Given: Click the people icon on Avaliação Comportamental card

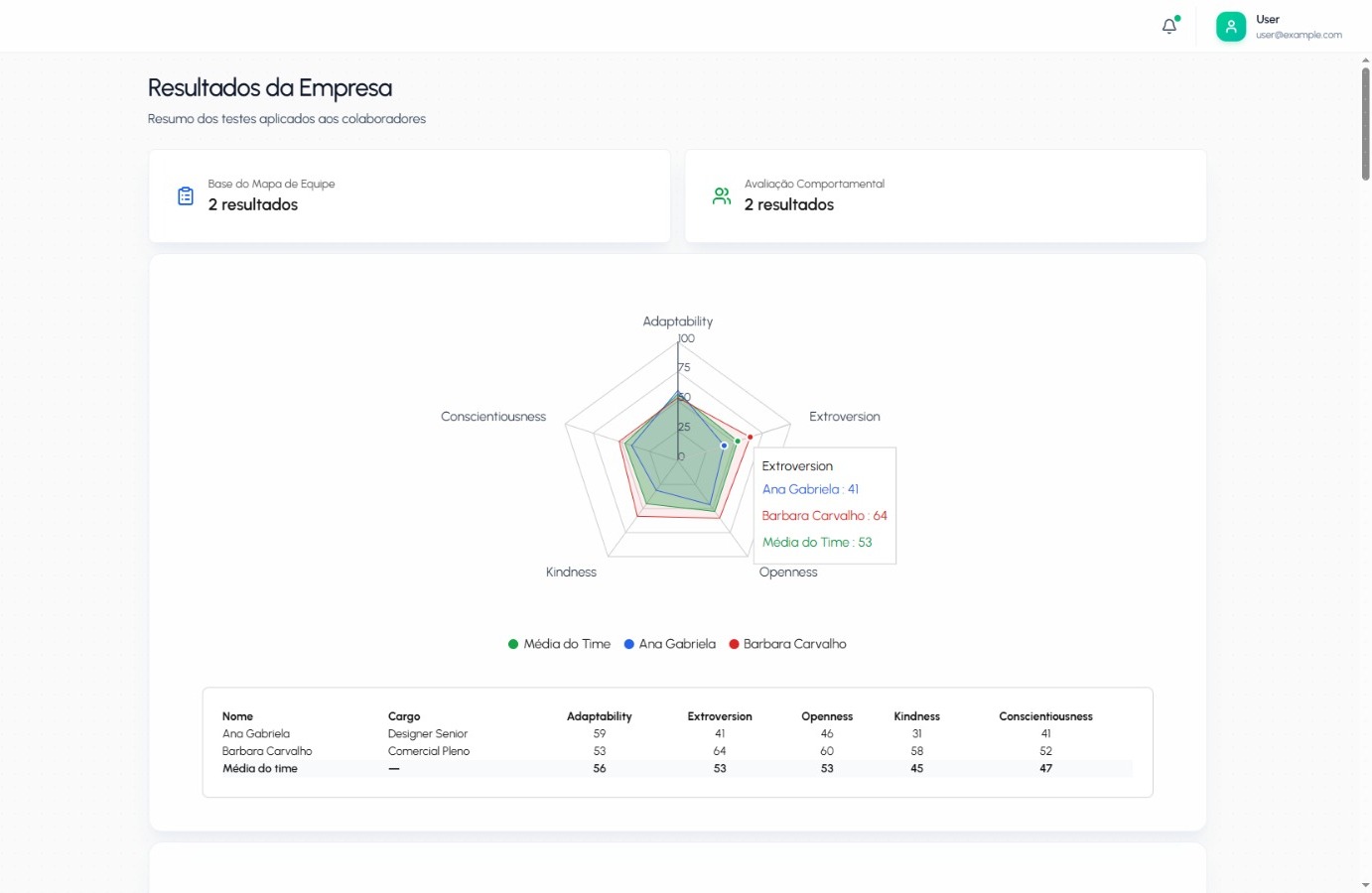Looking at the screenshot, I should [x=721, y=195].
